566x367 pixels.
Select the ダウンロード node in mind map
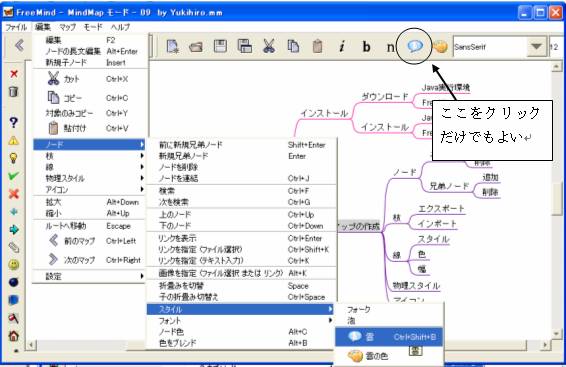pos(384,97)
